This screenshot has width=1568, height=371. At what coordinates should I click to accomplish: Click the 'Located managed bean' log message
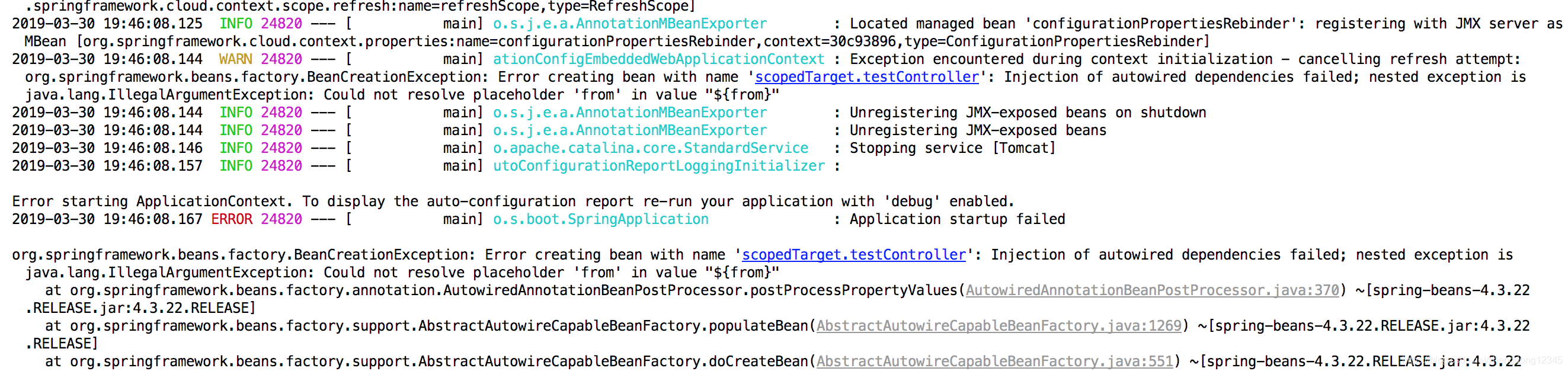pyautogui.click(x=1205, y=24)
